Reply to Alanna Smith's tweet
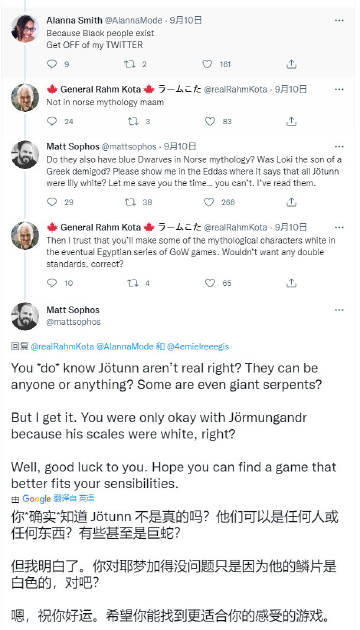The height and width of the screenshot is (630, 360). (52, 64)
